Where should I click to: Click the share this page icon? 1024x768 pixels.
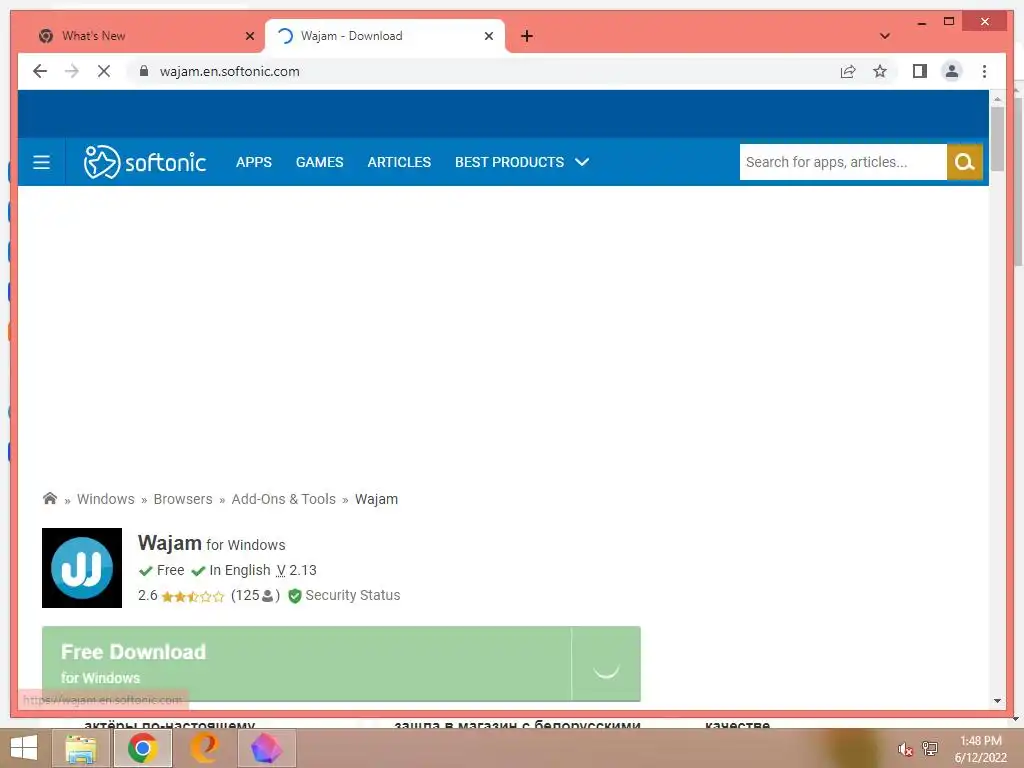coord(848,71)
